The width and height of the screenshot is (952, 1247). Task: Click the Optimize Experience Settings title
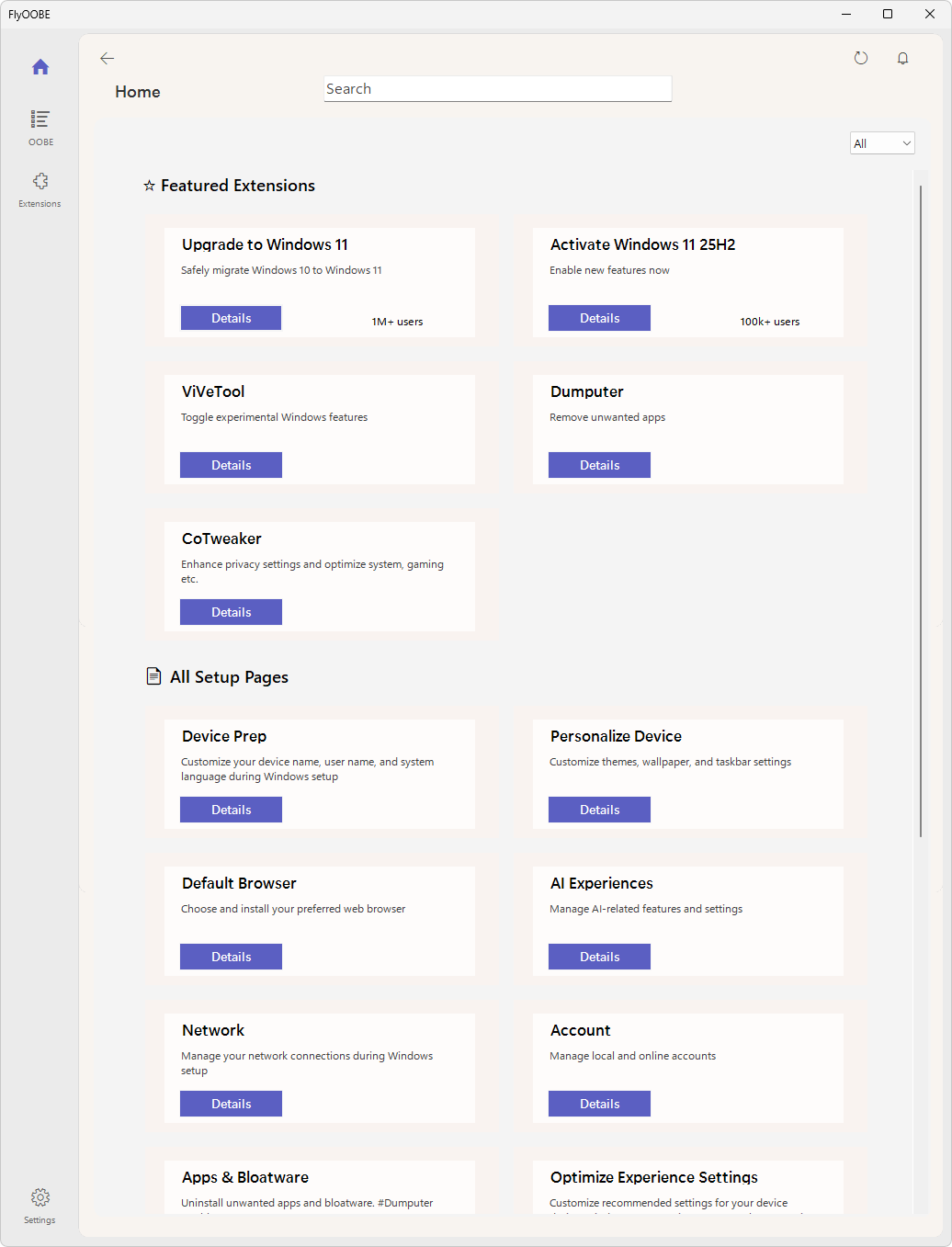654,1177
